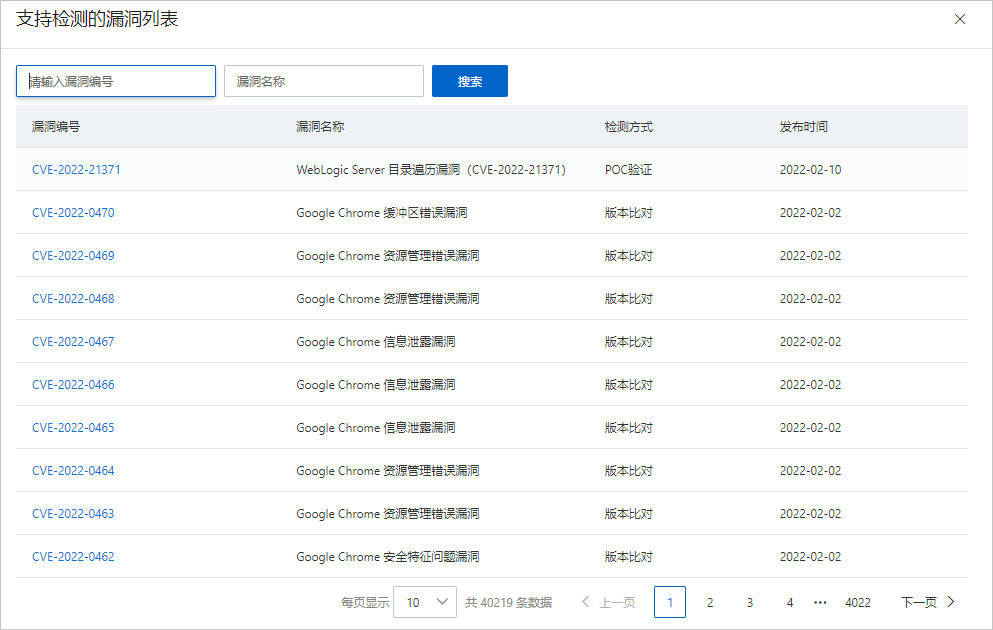Screen dimensions: 993x630
Task: Open the CVE-2022-0468 link
Action: [73, 299]
